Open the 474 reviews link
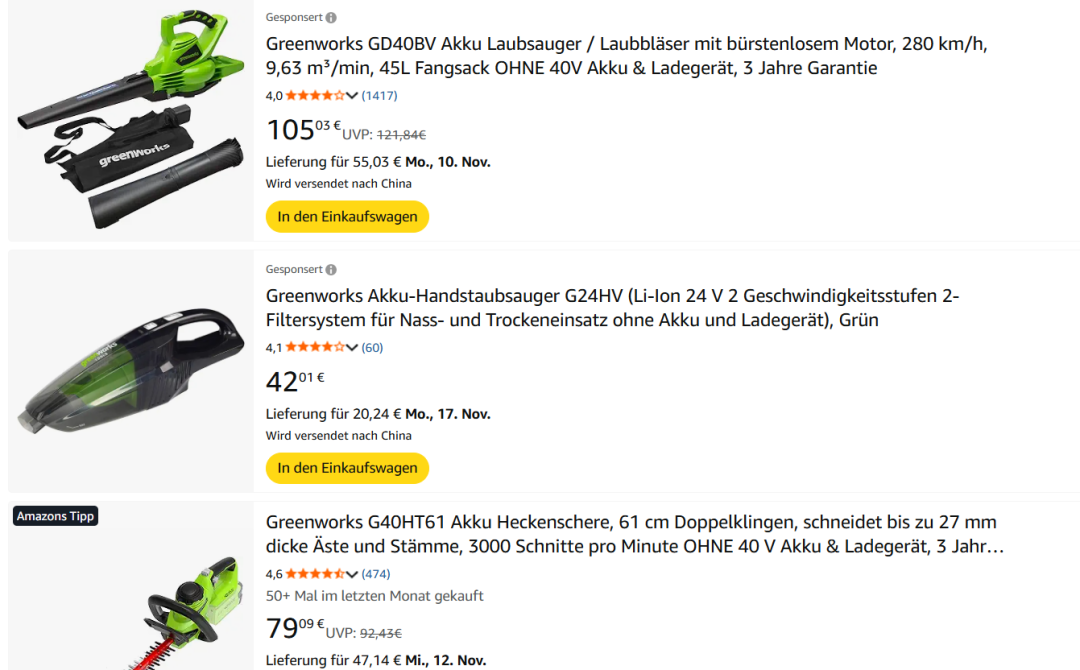The width and height of the screenshot is (1080, 670). 376,574
